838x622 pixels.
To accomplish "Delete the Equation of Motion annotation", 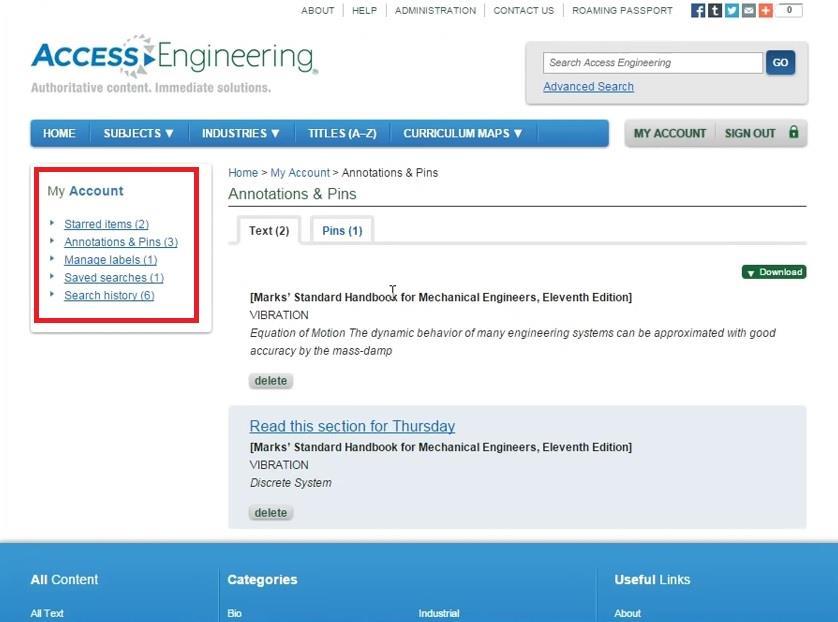I will click(271, 381).
